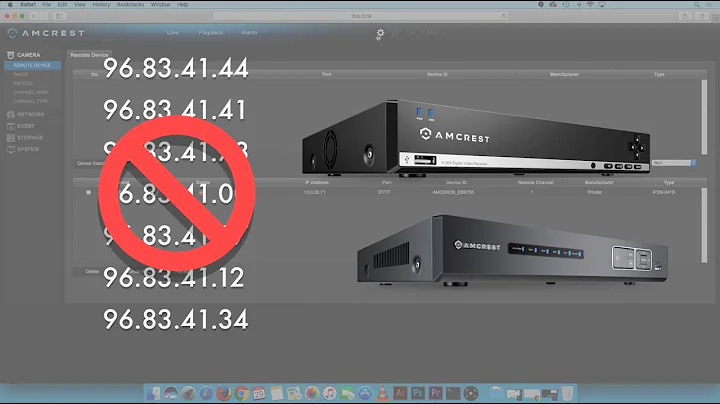Open the History menu
This screenshot has width=720, height=404.
coord(101,5)
